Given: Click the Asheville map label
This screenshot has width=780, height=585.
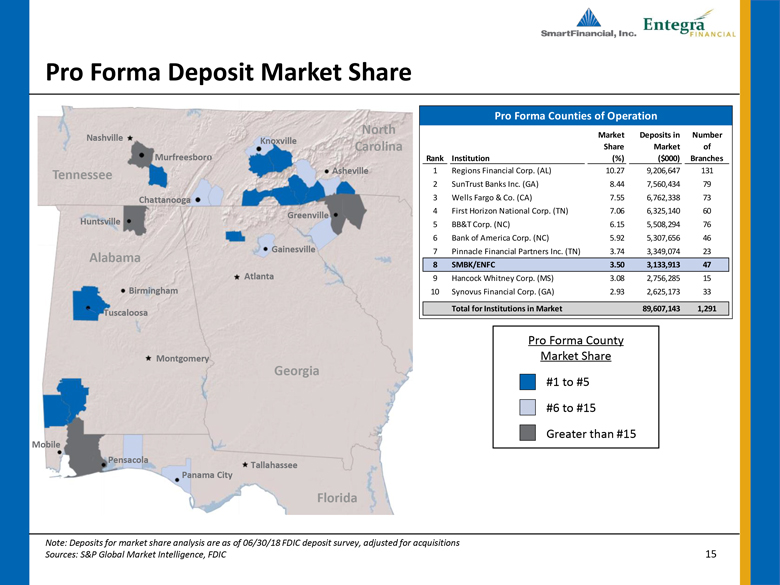Looking at the screenshot, I should point(350,171).
